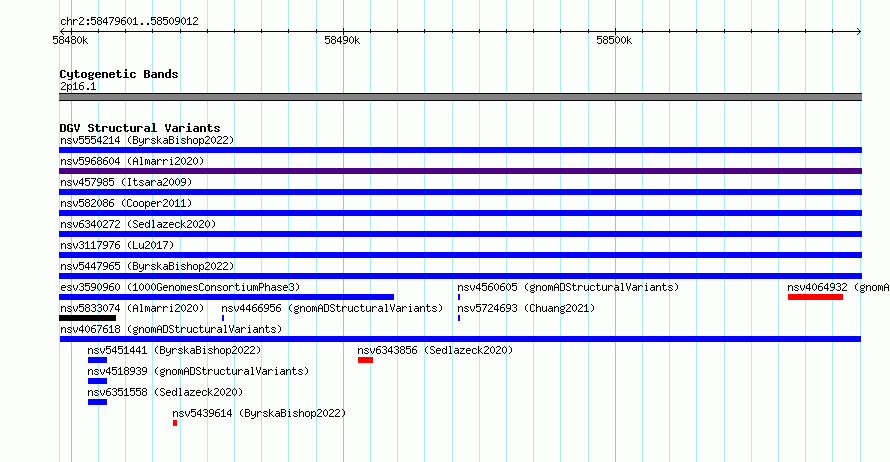
Task: Click nsv6340272 (Sedlazeck2020) label
Action: [138, 224]
